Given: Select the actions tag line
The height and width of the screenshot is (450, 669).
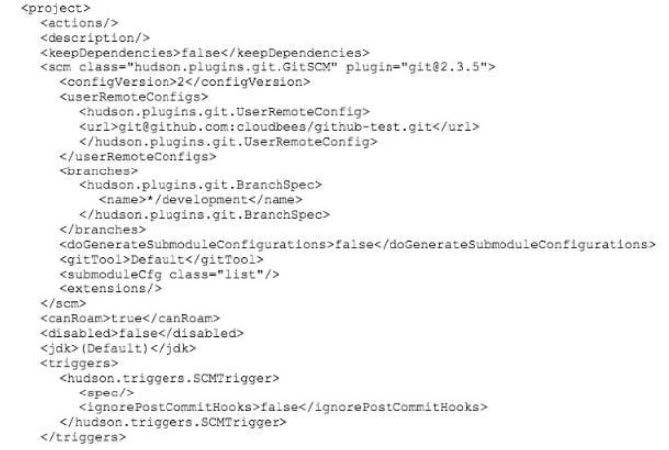Looking at the screenshot, I should tap(79, 23).
